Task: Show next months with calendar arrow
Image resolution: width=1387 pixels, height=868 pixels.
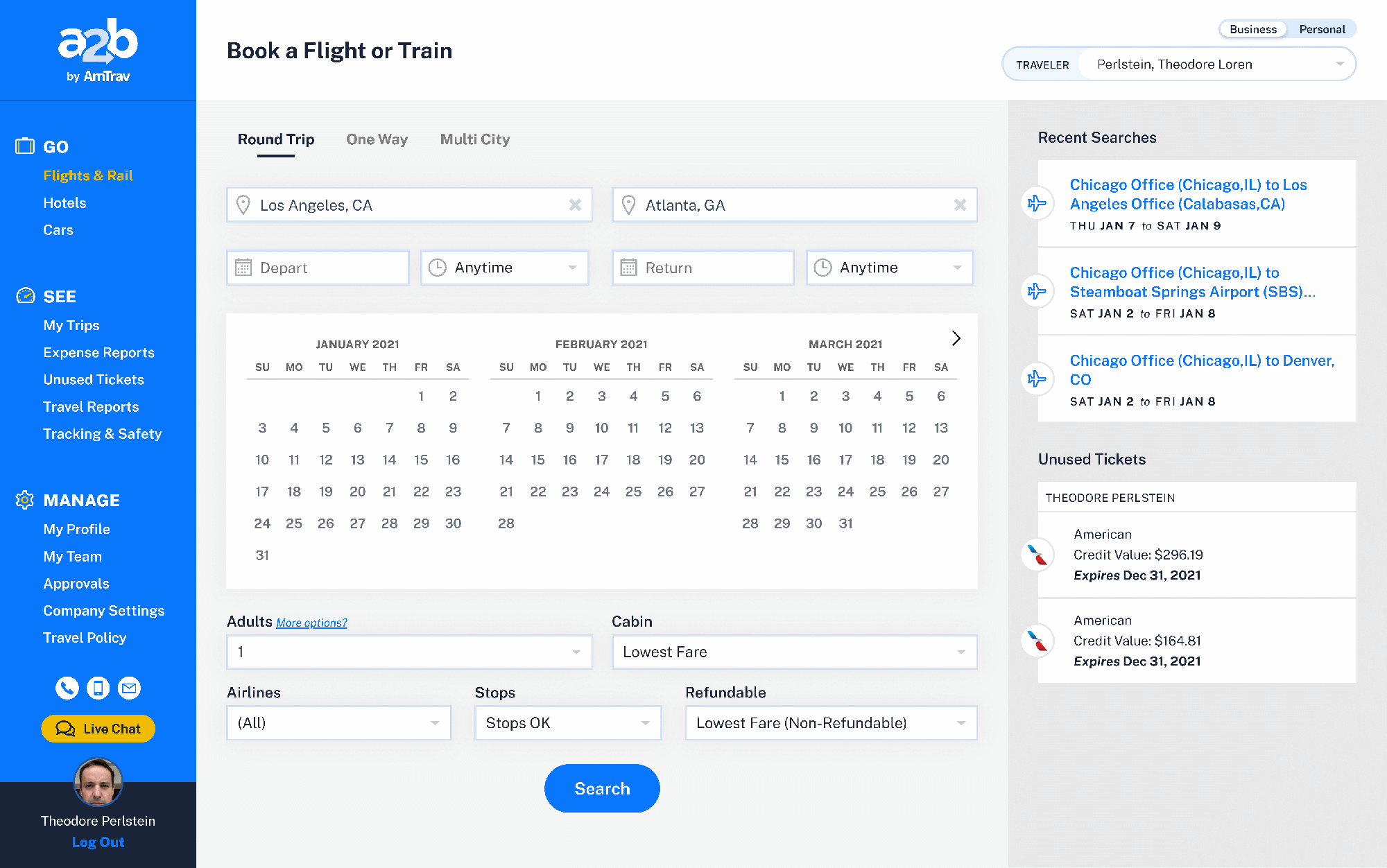Action: click(956, 338)
